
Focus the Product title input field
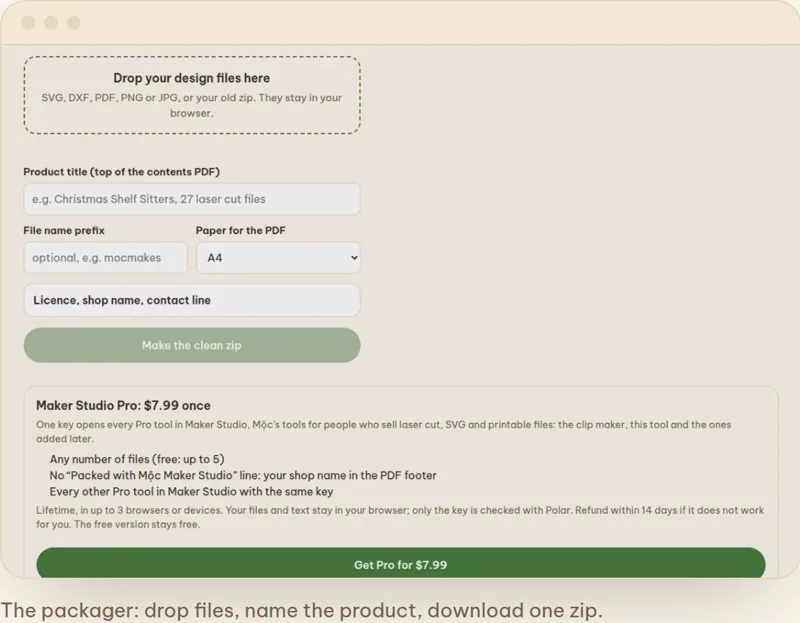point(192,199)
